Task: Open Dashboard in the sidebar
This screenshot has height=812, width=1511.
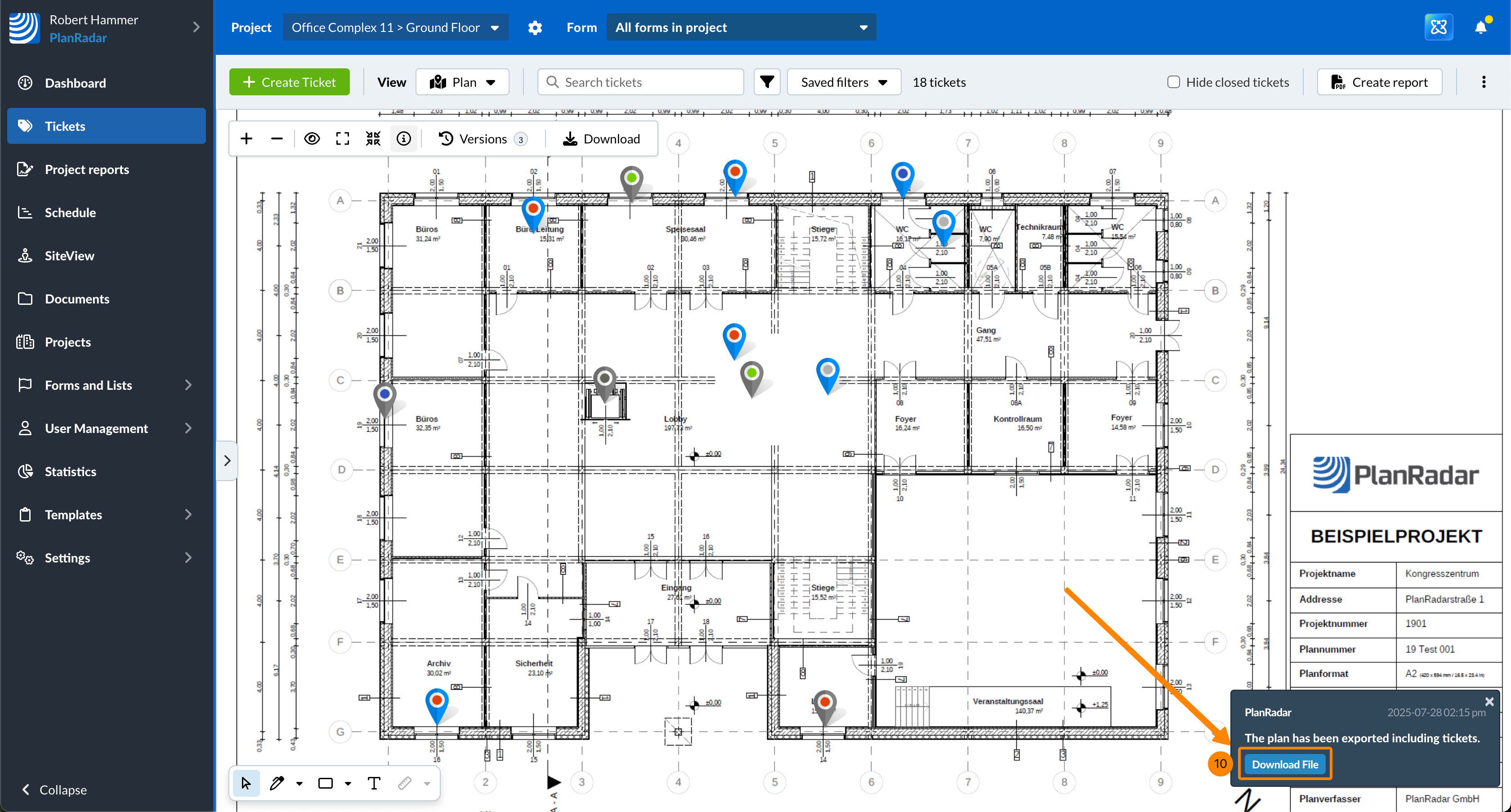Action: coord(76,83)
